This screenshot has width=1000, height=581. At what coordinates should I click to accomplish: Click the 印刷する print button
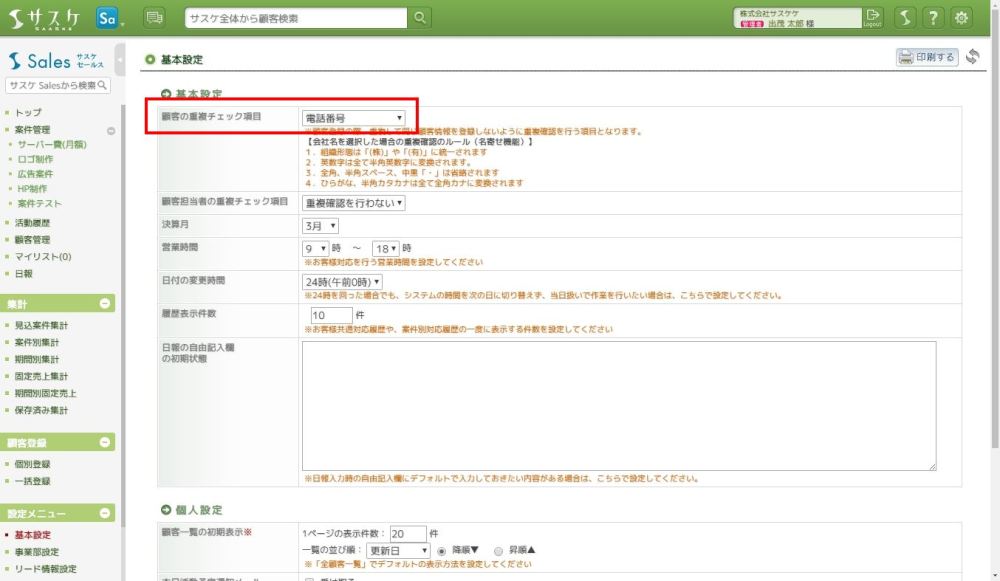click(927, 58)
